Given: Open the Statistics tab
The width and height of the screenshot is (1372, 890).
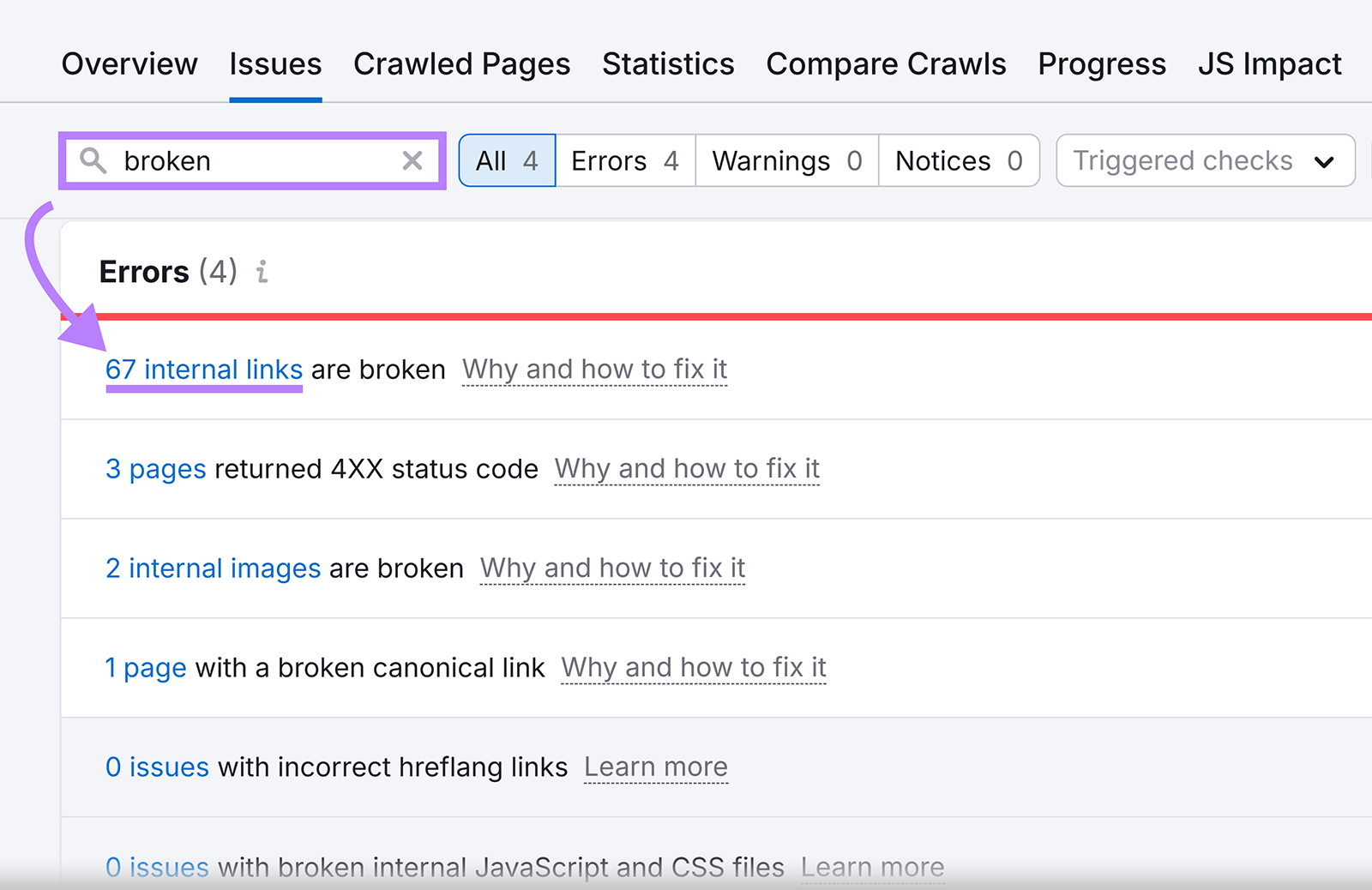Looking at the screenshot, I should click(x=668, y=63).
